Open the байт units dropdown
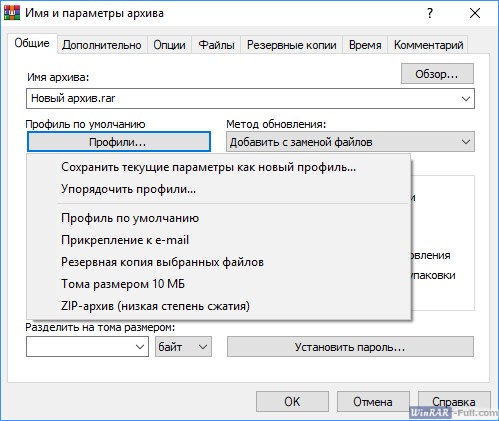Viewport: 499px width, 421px height. pos(183,347)
